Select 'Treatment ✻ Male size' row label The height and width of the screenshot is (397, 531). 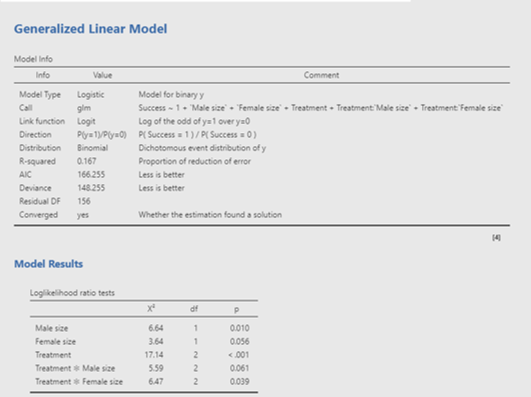click(75, 368)
